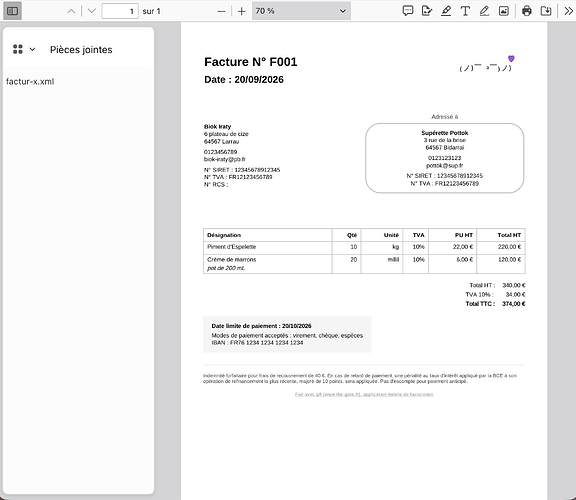Zoom in with the plus button
576x500 pixels.
click(241, 11)
